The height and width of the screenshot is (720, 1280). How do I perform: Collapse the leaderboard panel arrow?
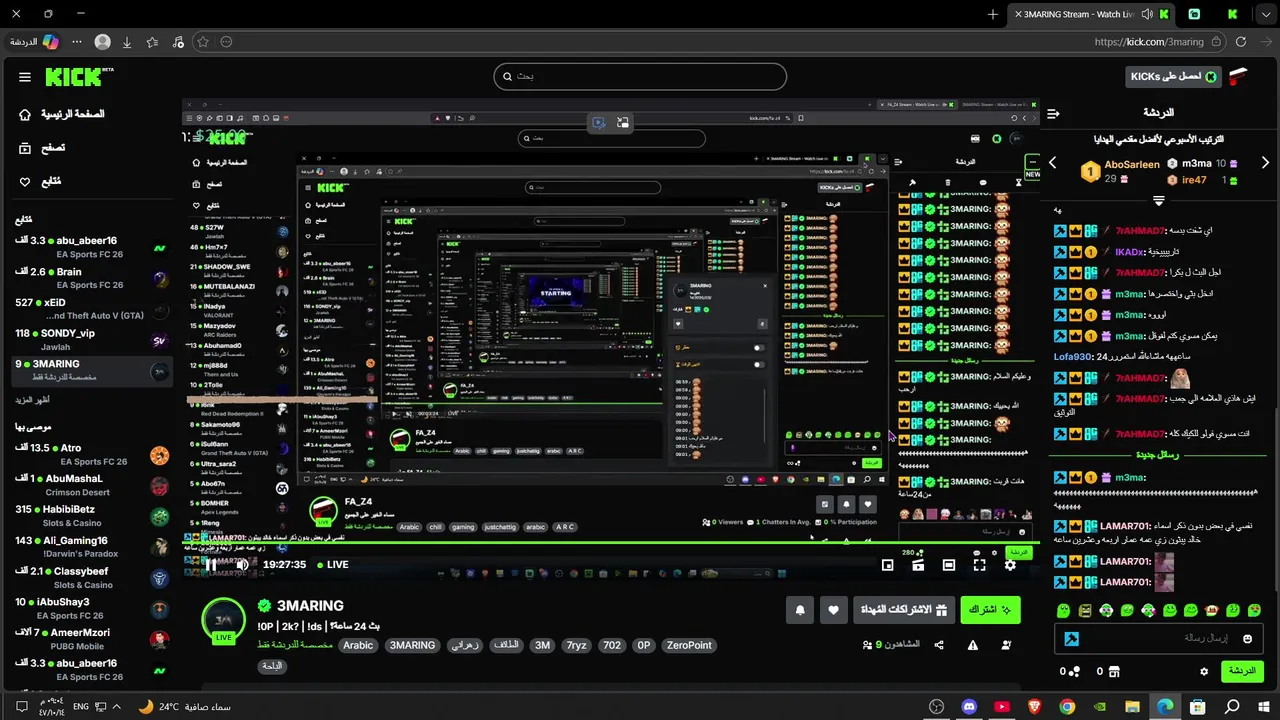coord(1158,201)
